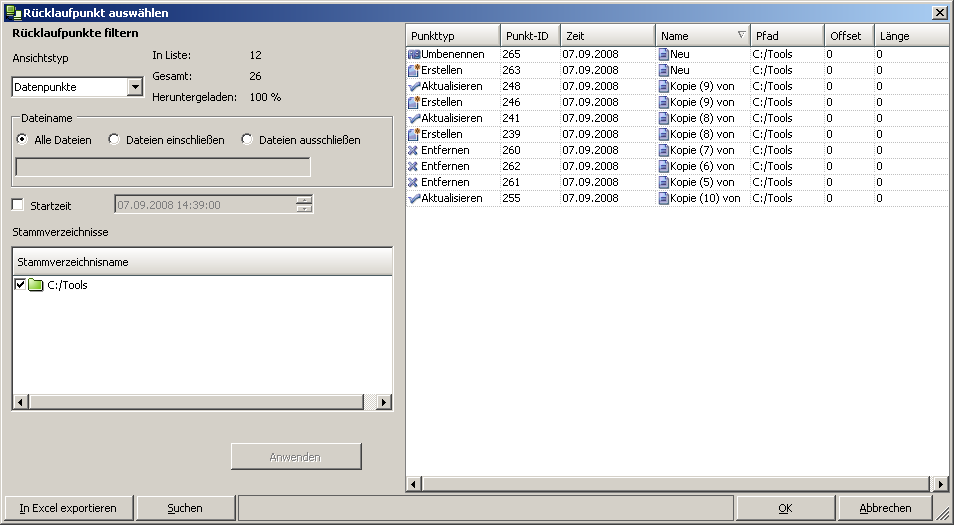Select the Punkt-ID cell 260
The image size is (954, 525).
(x=530, y=150)
